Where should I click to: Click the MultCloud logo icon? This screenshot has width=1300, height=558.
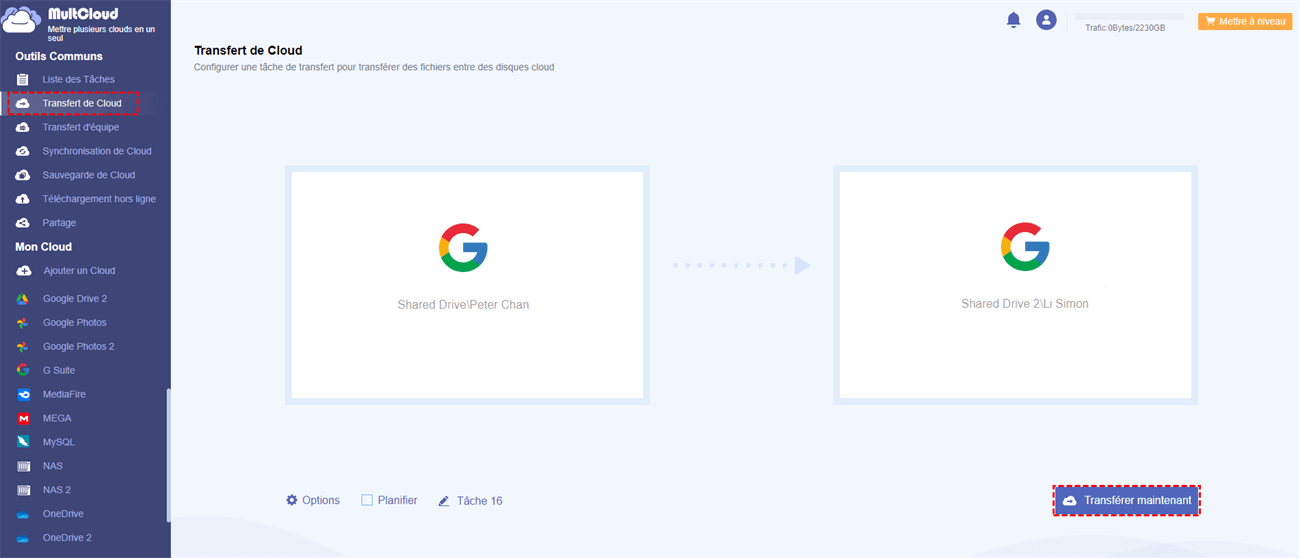(x=22, y=20)
